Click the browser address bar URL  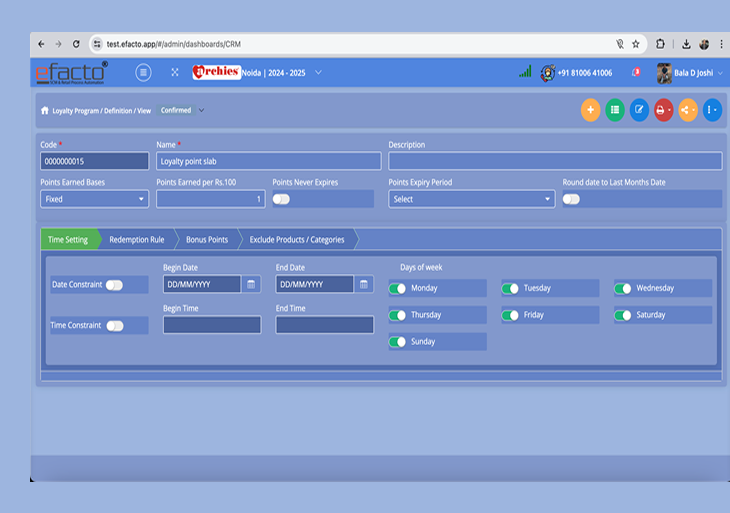(x=174, y=44)
